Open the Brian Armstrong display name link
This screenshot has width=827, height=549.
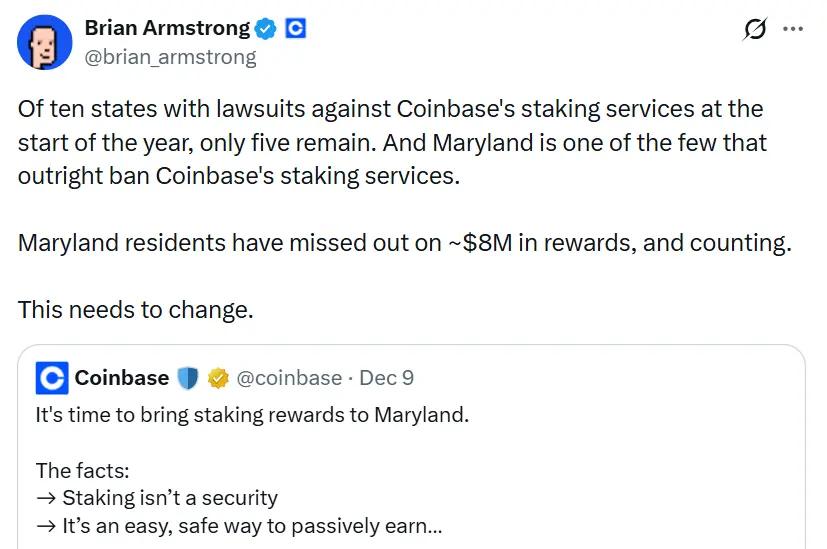pos(167,28)
